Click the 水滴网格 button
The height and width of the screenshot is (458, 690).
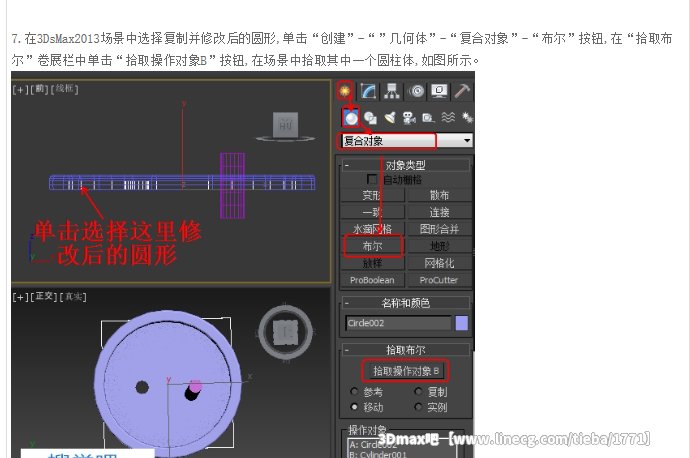(x=372, y=229)
